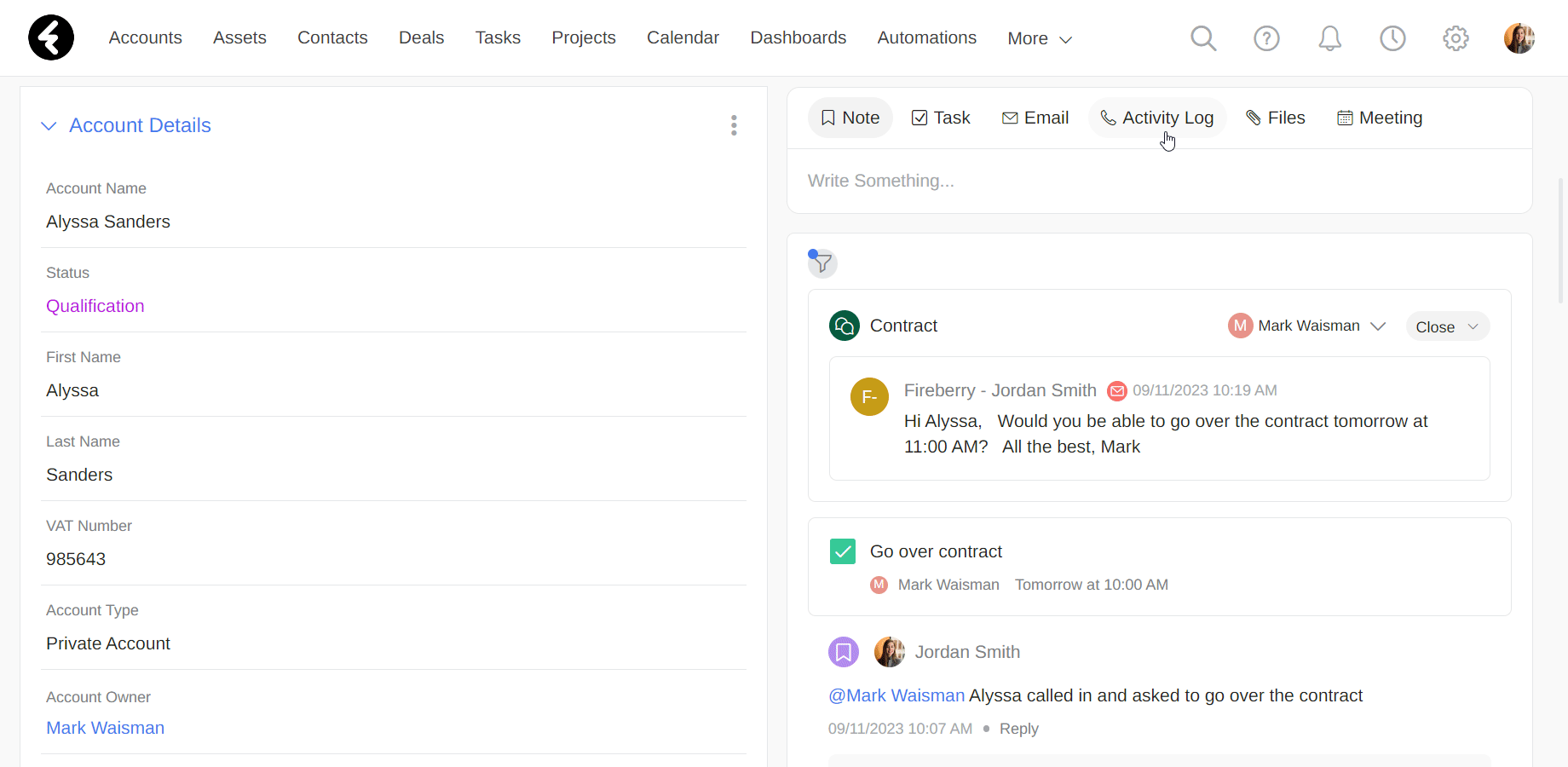Toggle the Go over contract task checkbox
The width and height of the screenshot is (1568, 767).
pos(843,551)
